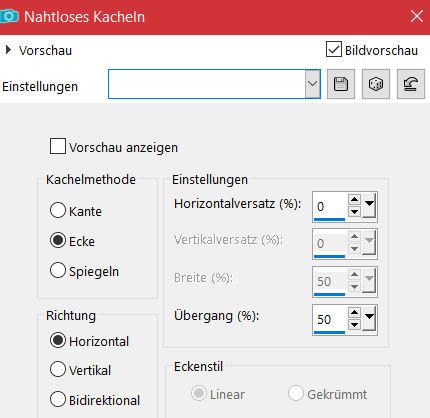430x418 pixels.
Task: Choose Vertikal direction option
Action: 58,369
